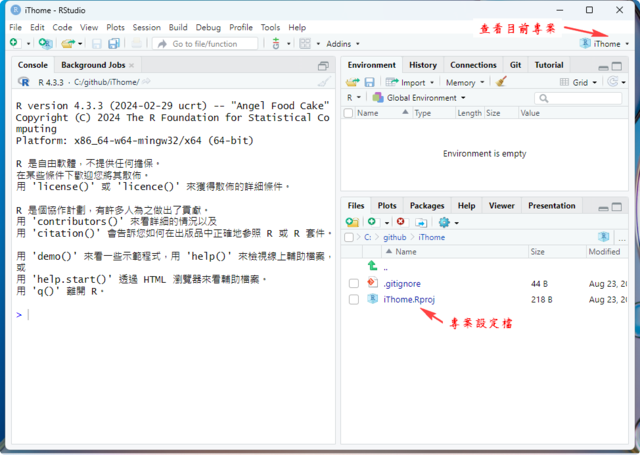Image resolution: width=640 pixels, height=455 pixels.
Task: Navigate to github in the path breadcrumb
Action: click(x=394, y=237)
